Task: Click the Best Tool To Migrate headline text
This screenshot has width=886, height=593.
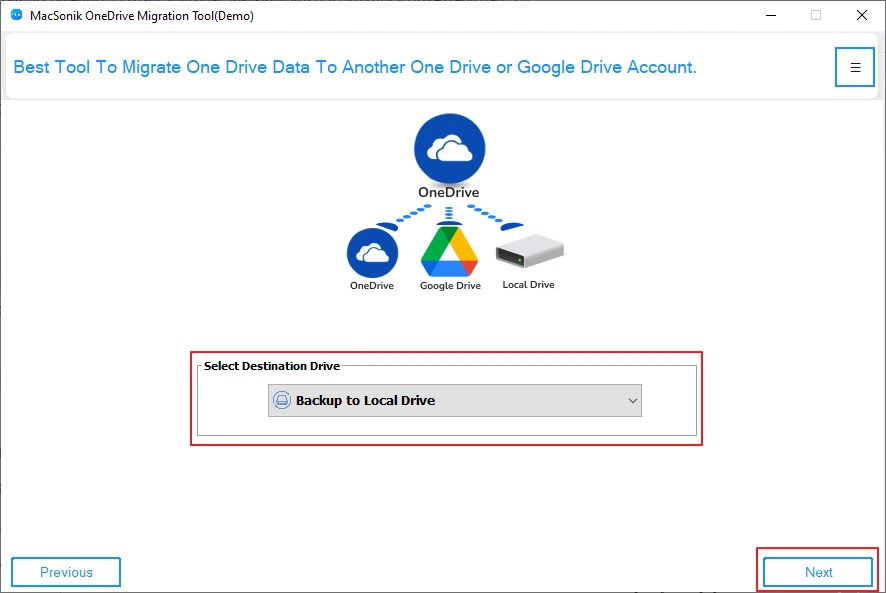Action: (355, 67)
